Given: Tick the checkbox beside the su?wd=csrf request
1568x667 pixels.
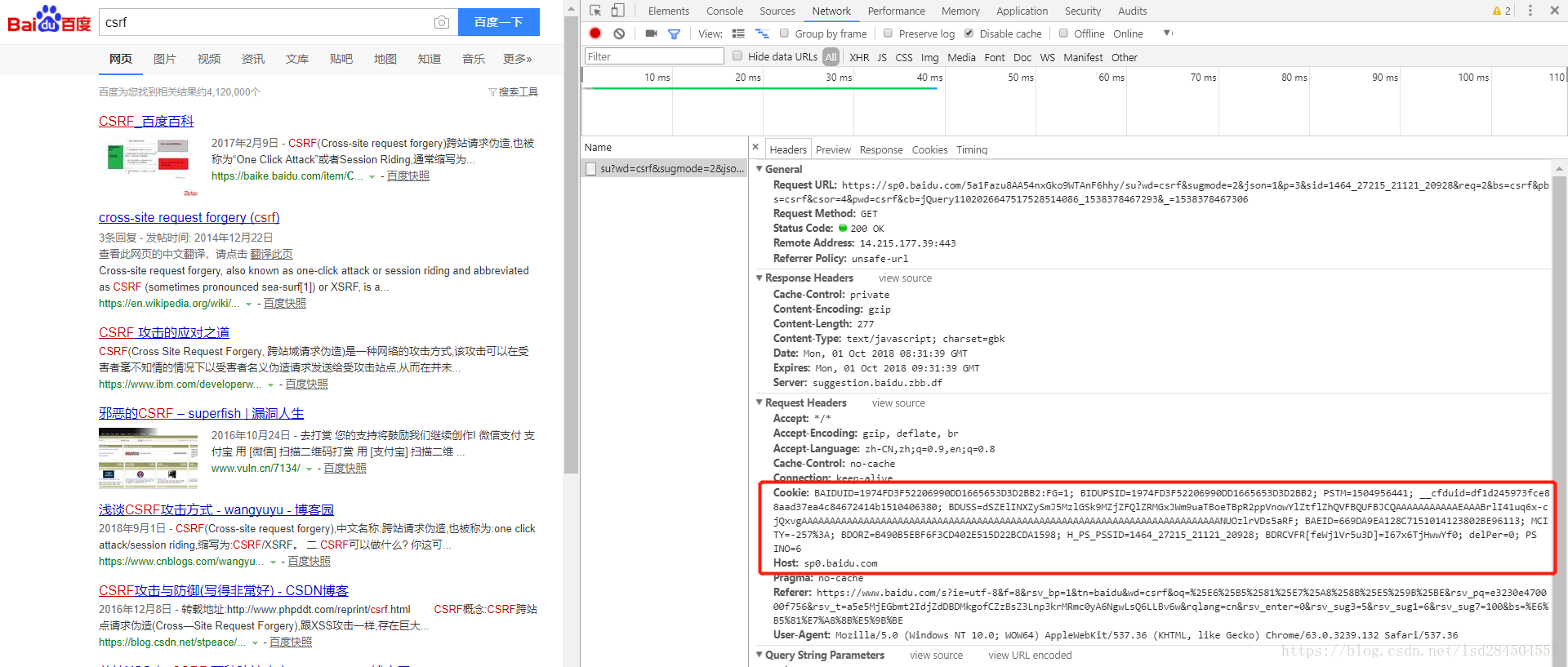Looking at the screenshot, I should coord(591,168).
